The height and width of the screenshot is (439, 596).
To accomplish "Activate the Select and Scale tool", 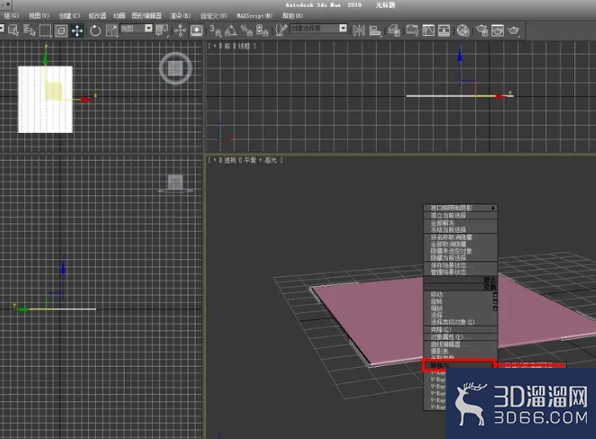I will point(111,31).
